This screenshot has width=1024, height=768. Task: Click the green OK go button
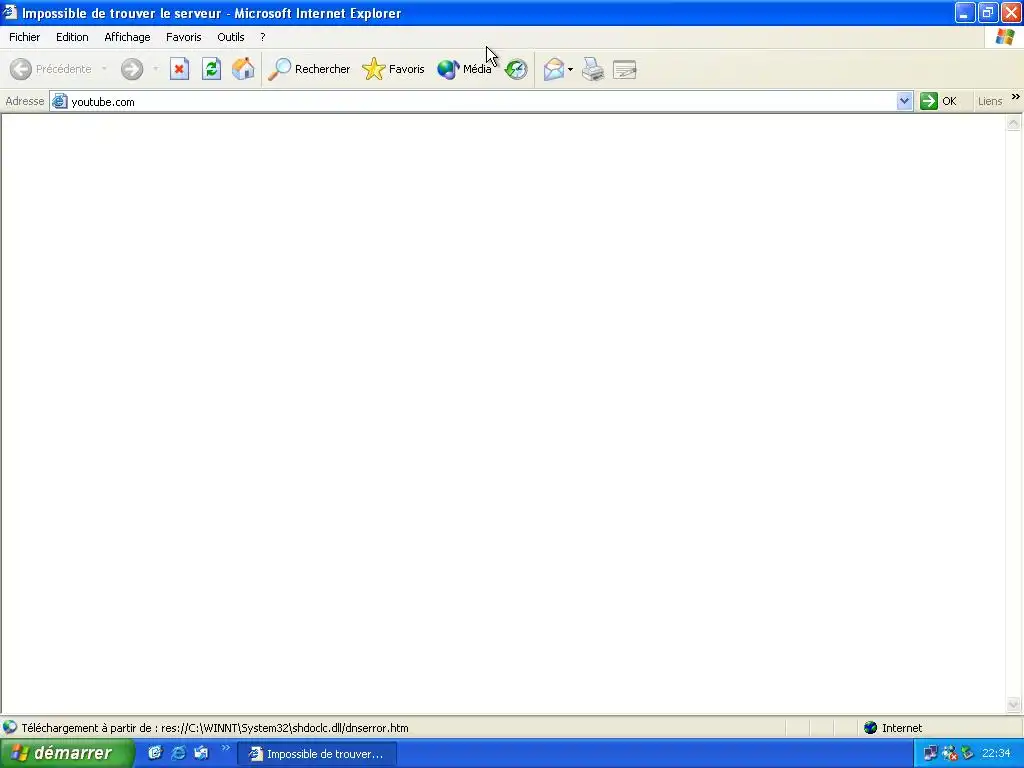coord(938,101)
